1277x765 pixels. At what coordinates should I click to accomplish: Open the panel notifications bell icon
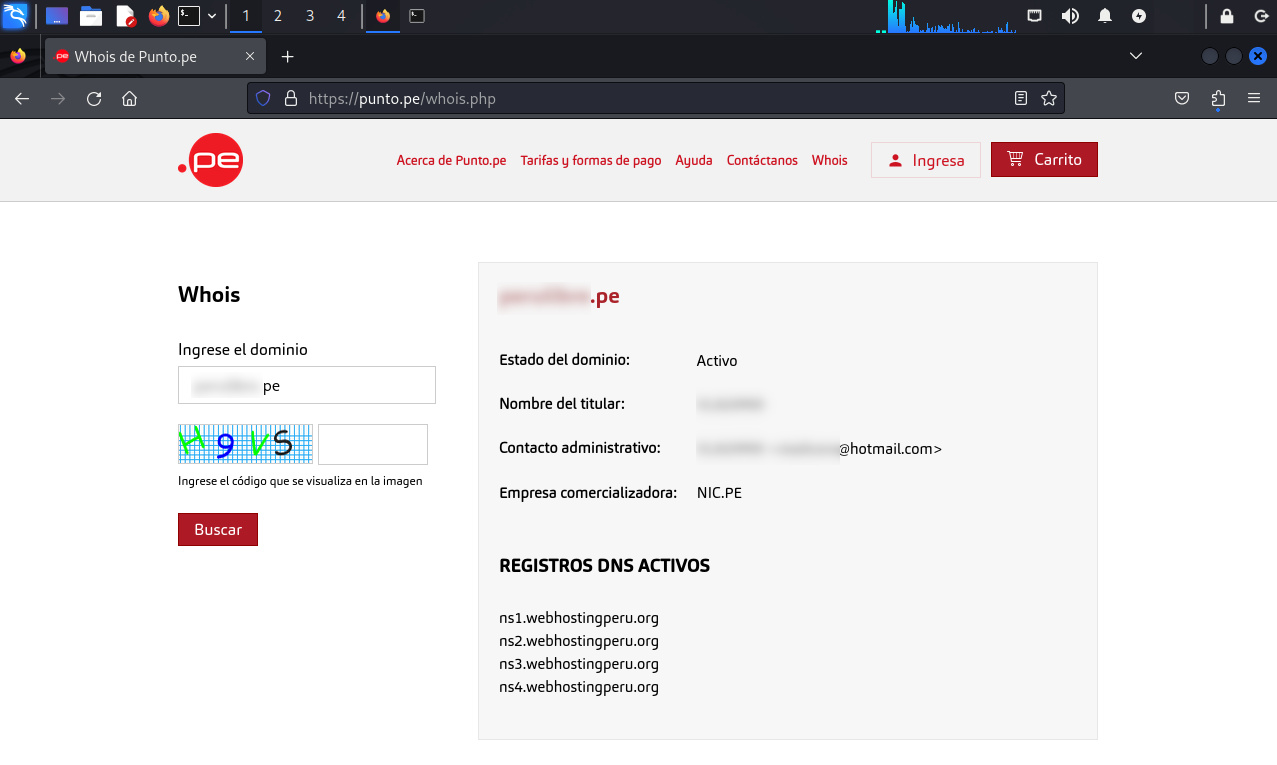(1105, 16)
